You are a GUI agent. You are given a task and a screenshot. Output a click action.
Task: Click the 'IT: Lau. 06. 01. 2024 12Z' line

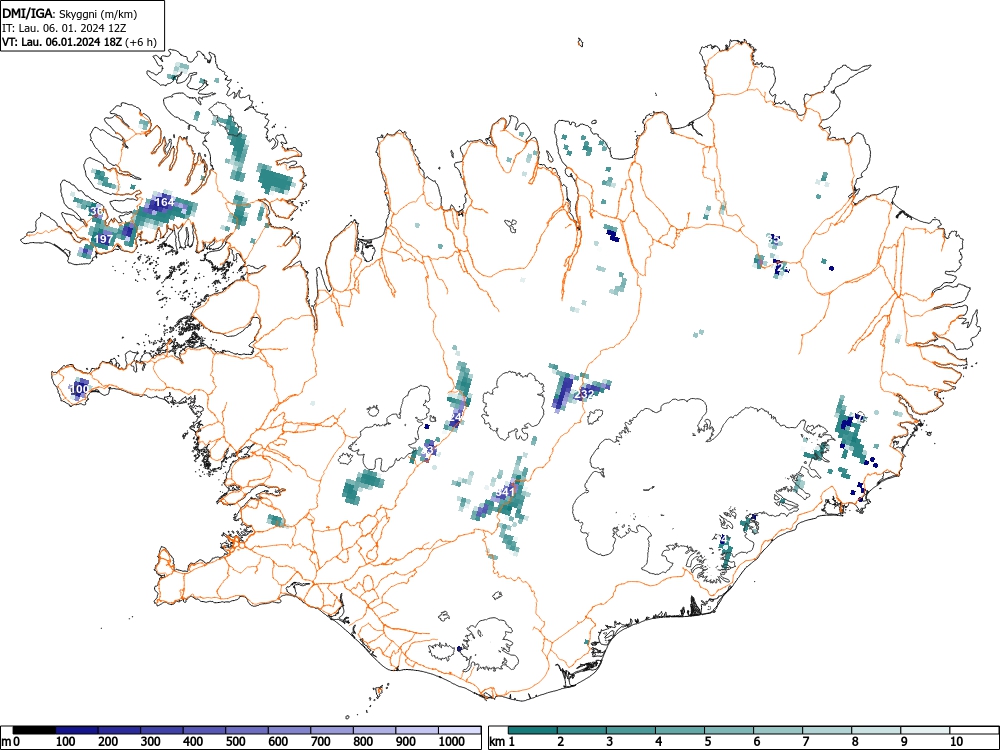[x=62, y=28]
